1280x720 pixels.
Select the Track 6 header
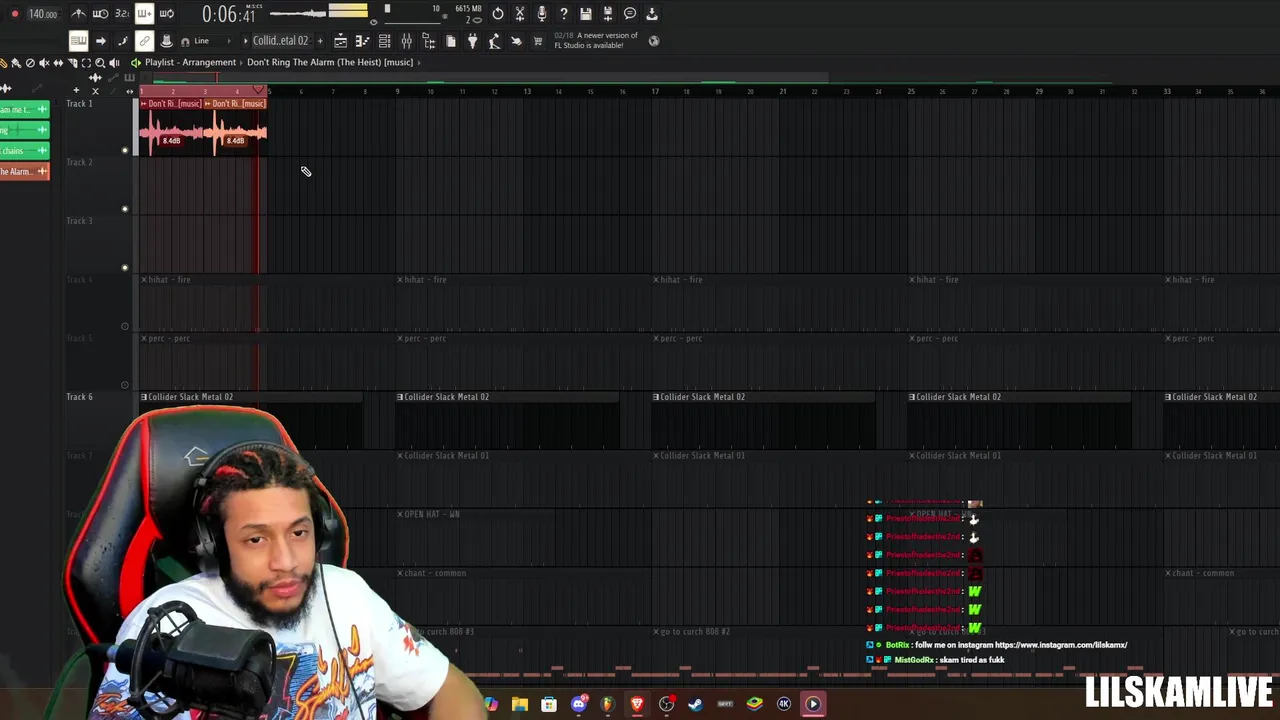98,420
